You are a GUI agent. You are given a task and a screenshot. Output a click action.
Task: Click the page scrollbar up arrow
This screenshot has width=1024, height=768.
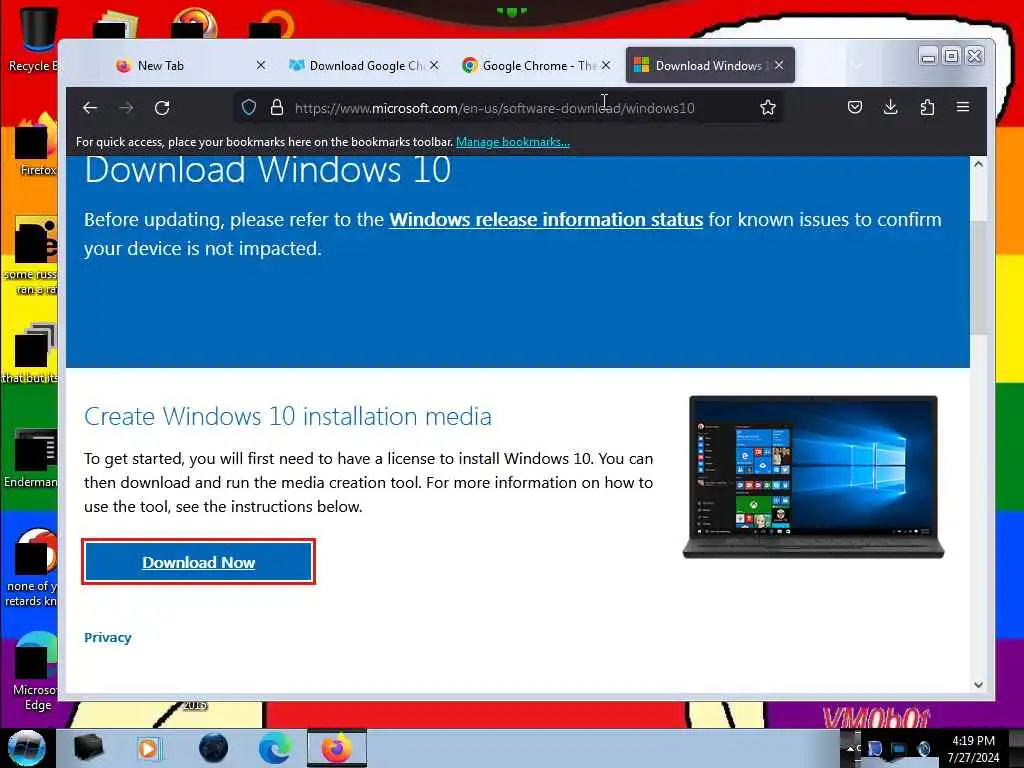978,165
